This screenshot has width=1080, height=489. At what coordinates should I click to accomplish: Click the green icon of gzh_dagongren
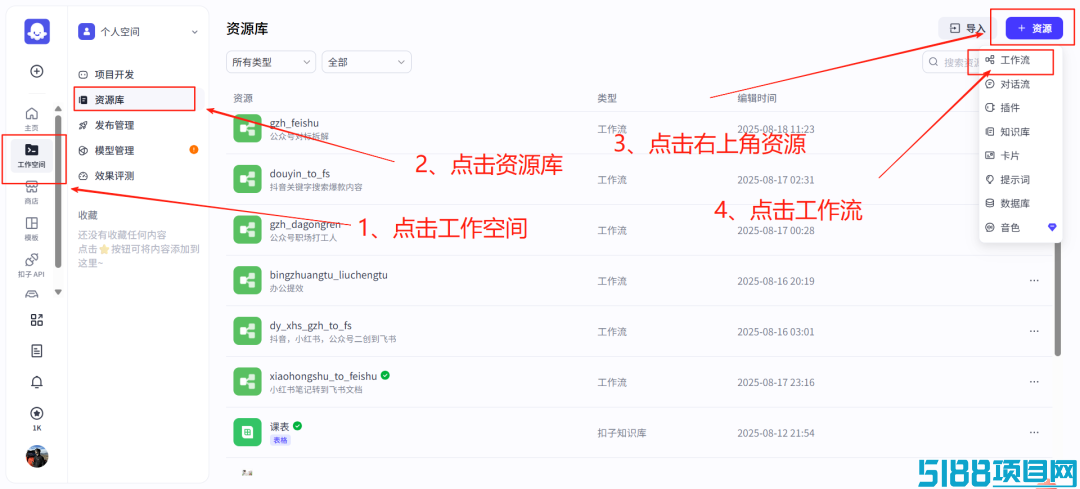point(247,229)
